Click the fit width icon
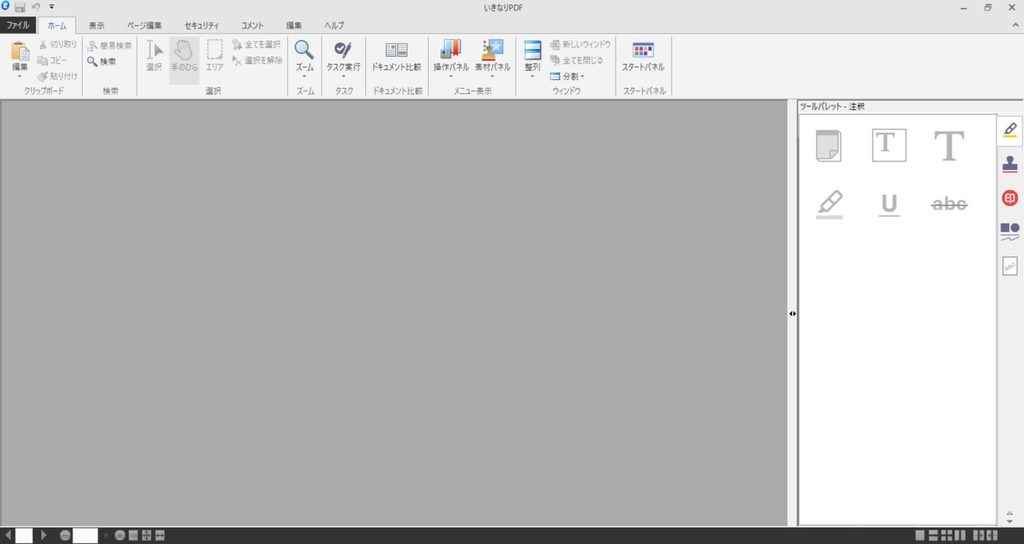 [160, 536]
